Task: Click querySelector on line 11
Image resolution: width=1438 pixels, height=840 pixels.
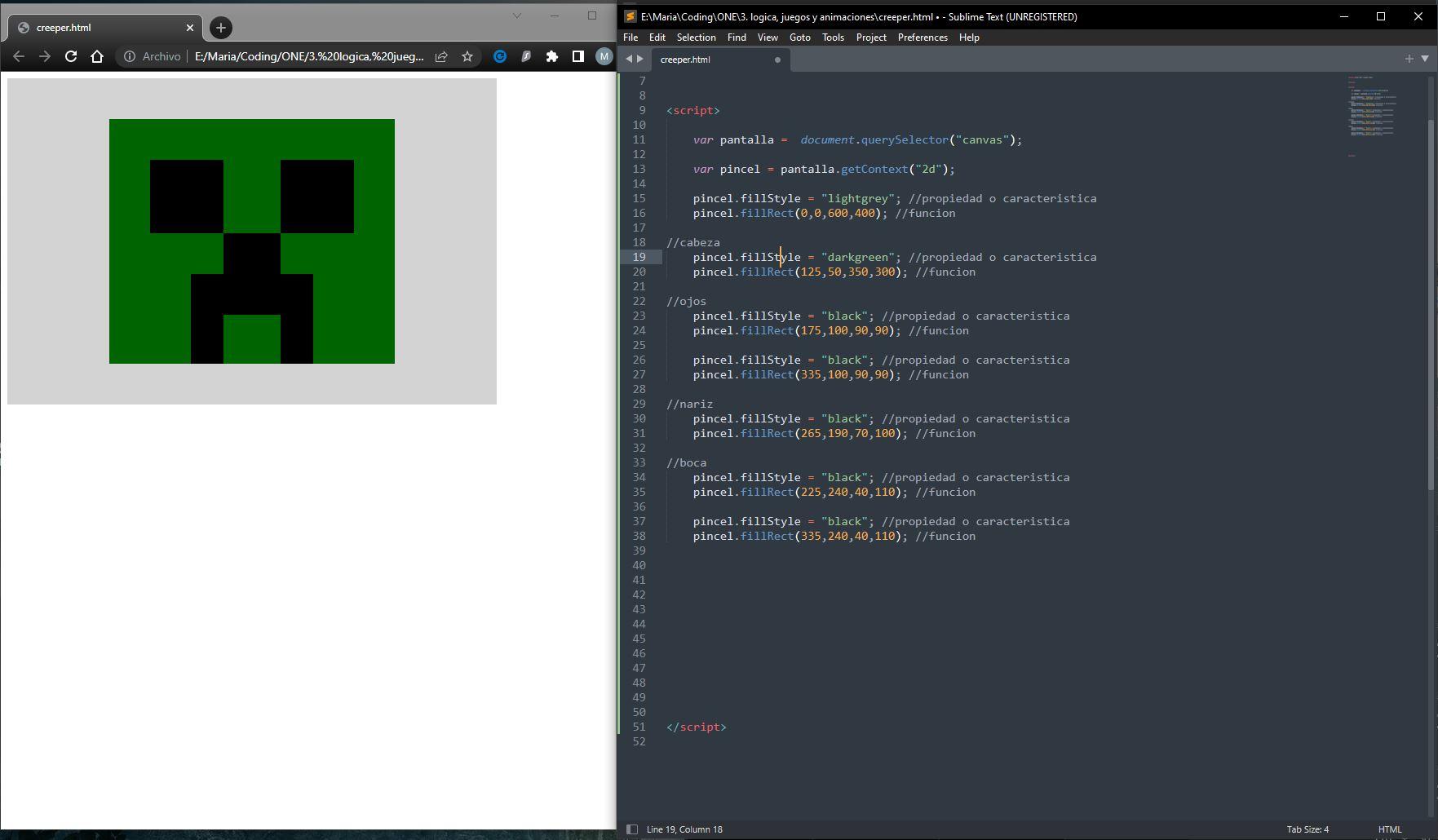Action: (x=905, y=139)
